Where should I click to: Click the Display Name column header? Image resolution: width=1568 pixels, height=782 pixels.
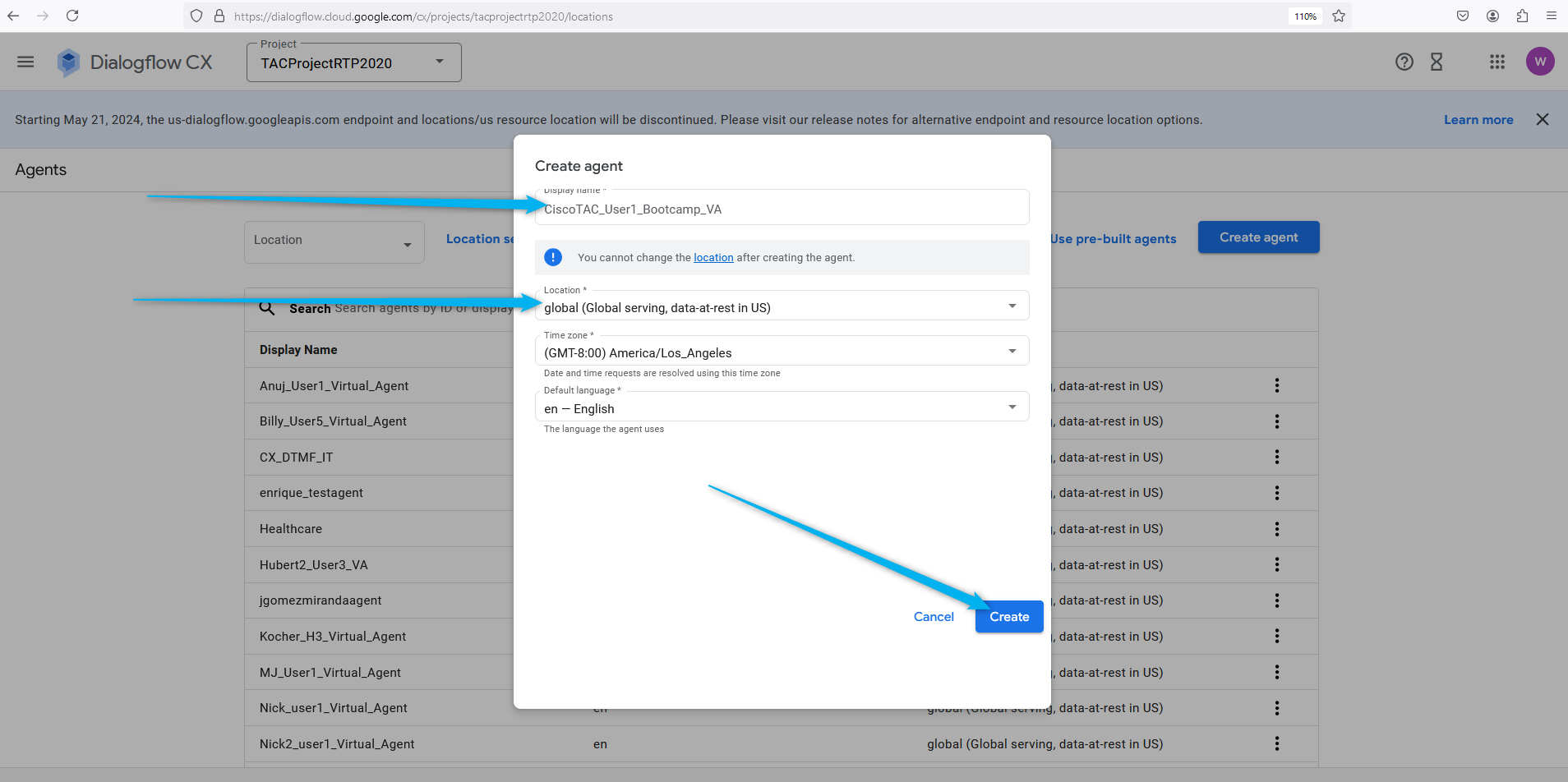click(x=298, y=350)
